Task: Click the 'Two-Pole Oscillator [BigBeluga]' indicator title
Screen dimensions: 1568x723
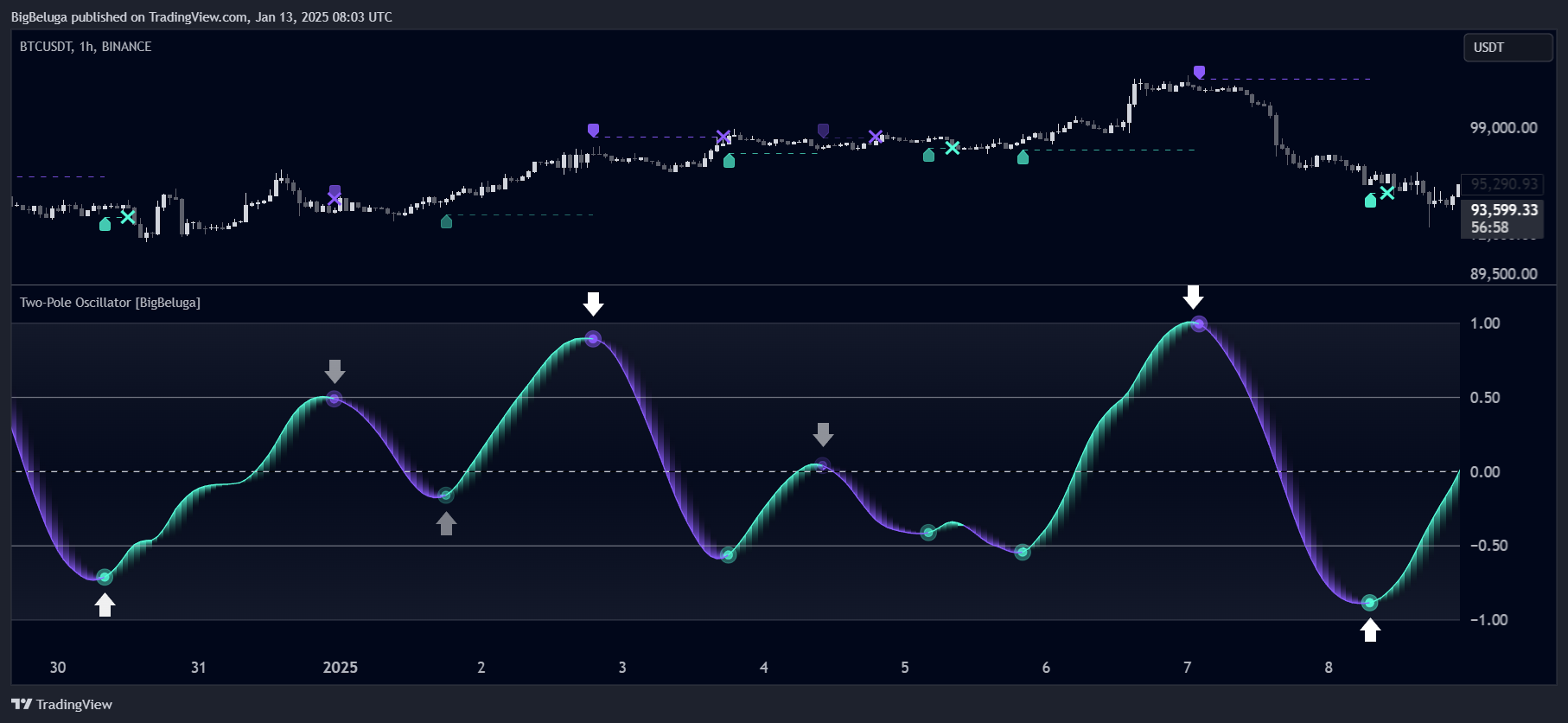Action: tap(110, 303)
